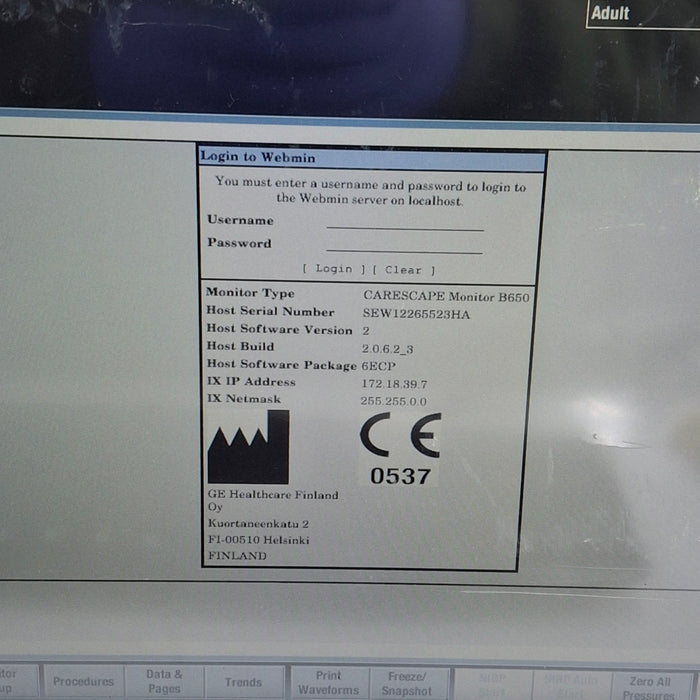
Task: Select IP address 172.18.39.7
Action: [394, 384]
